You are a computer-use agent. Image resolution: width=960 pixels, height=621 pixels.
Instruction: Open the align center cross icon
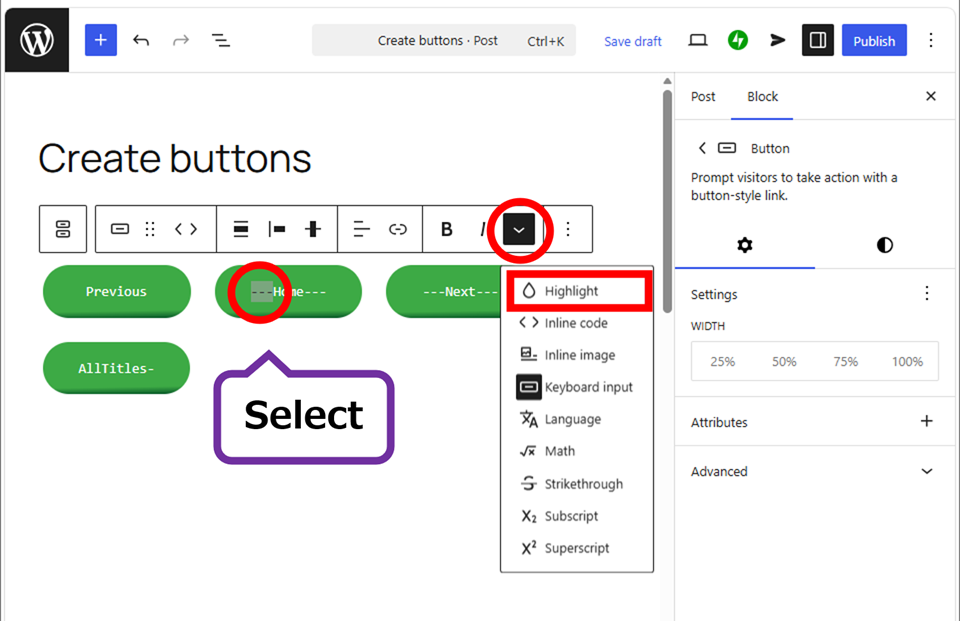313,229
